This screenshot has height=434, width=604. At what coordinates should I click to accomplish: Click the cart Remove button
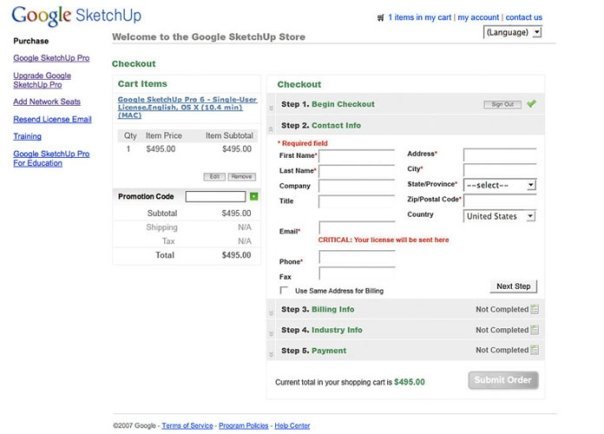[x=242, y=177]
